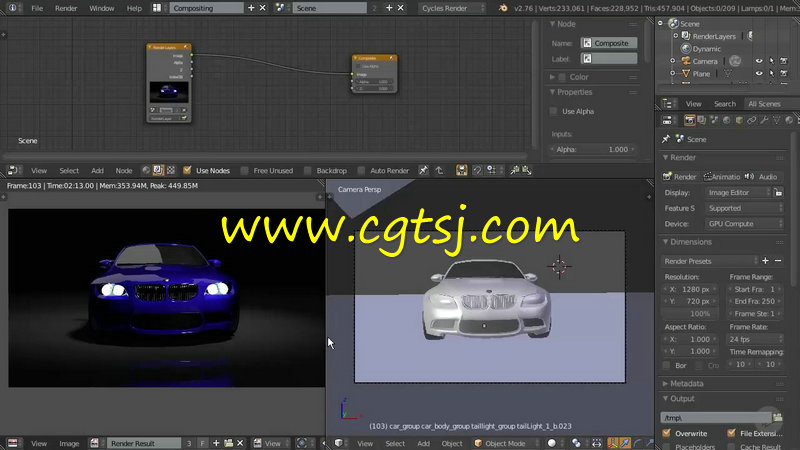Click the Alpha 1.000 input slider
Viewport: 800px width, 450px height.
[x=593, y=149]
